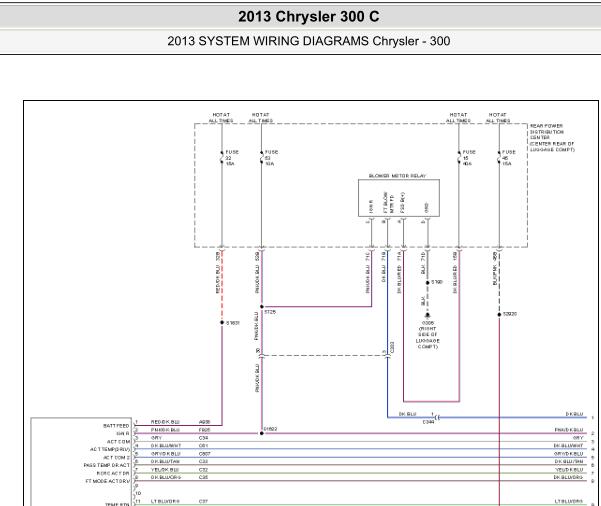Click the GND terminal label inside the relay
This screenshot has height=506, width=601.
tap(427, 207)
